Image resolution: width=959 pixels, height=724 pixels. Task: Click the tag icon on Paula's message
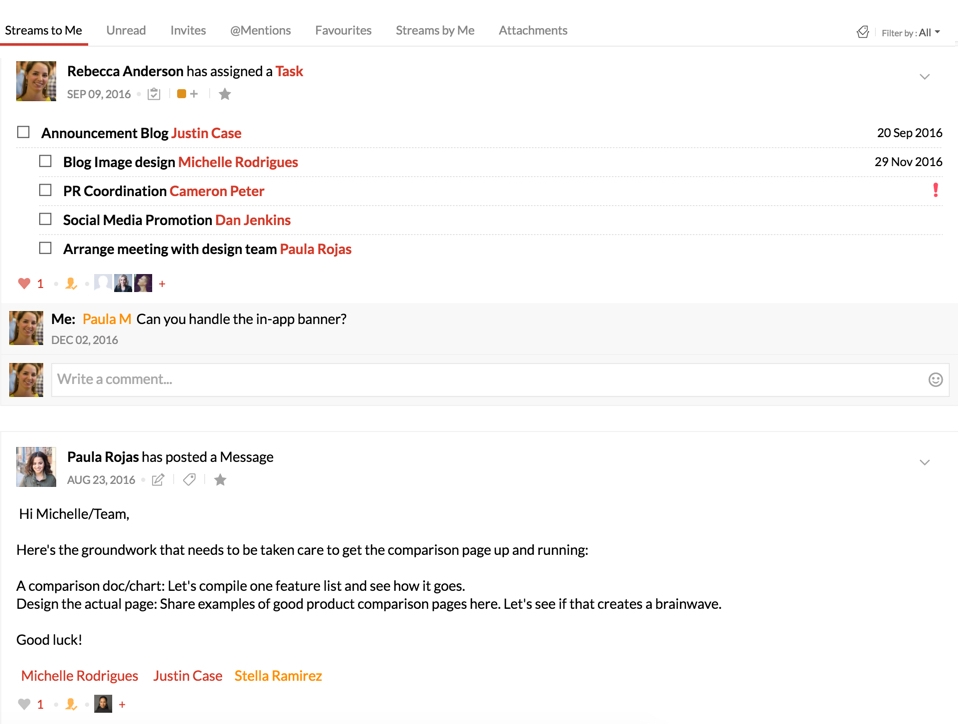(x=189, y=480)
